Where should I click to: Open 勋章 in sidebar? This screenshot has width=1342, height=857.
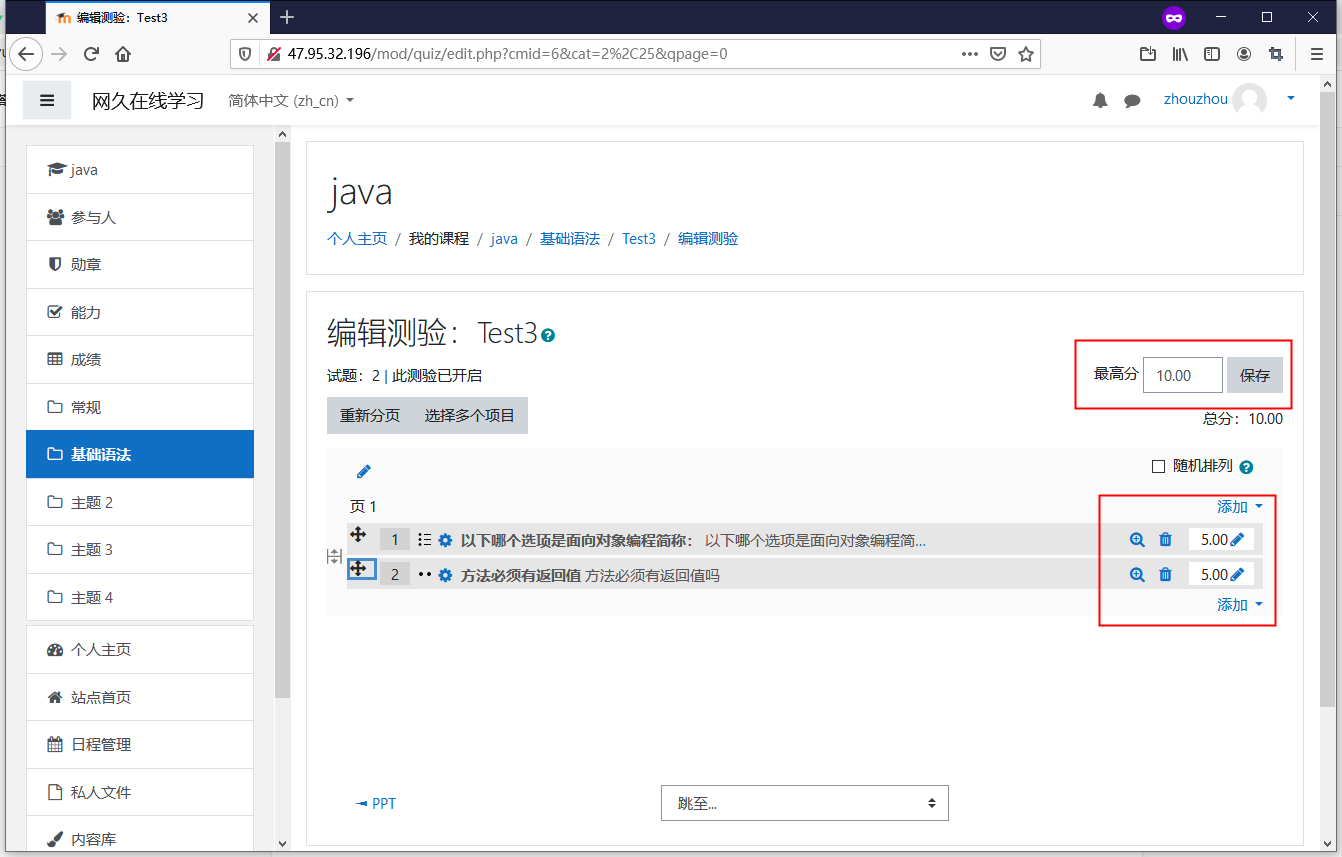click(140, 265)
